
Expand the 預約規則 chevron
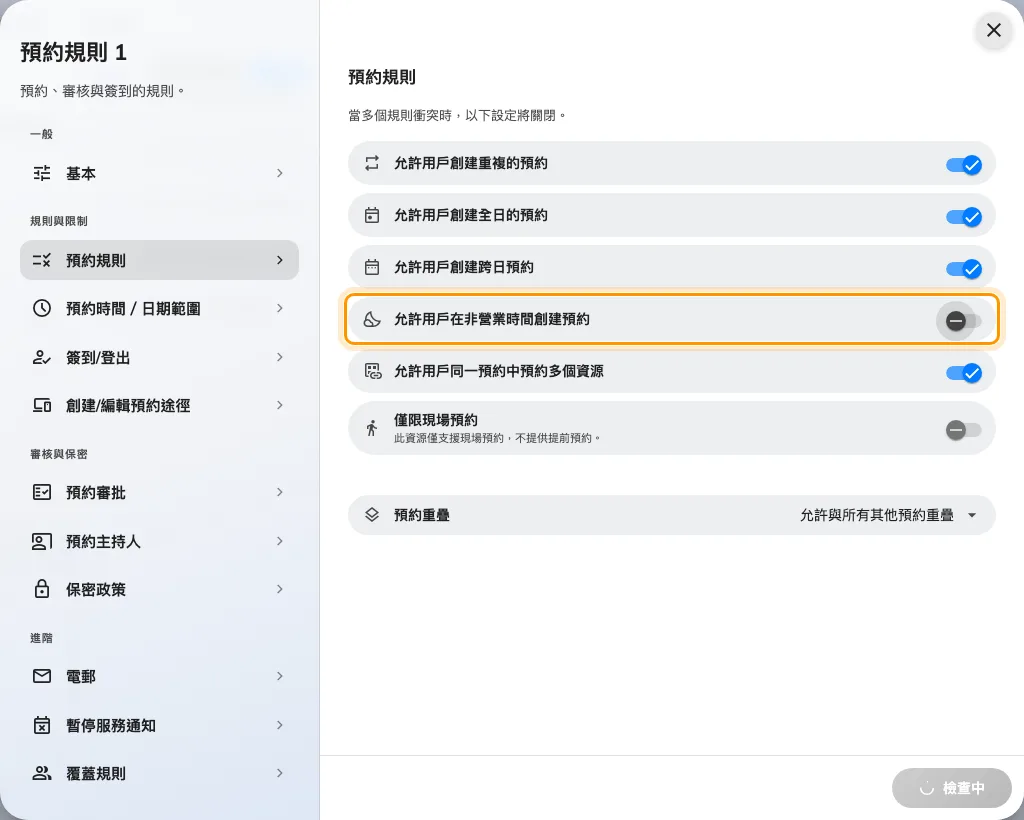click(280, 260)
